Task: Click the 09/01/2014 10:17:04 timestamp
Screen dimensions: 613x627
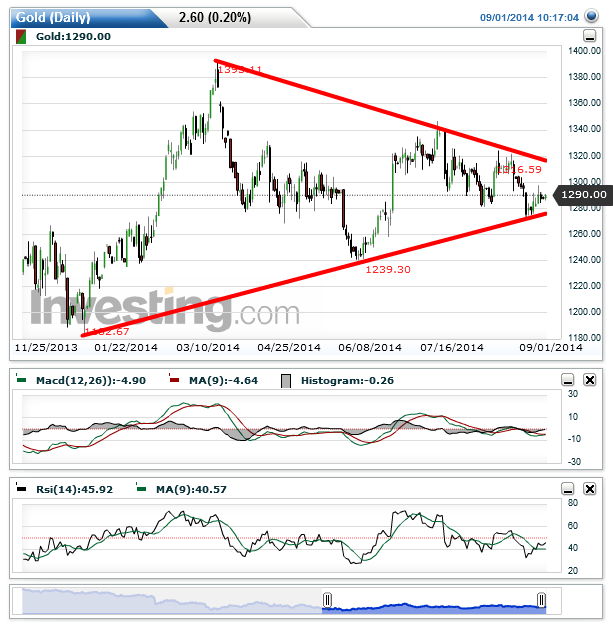Action: [x=529, y=18]
